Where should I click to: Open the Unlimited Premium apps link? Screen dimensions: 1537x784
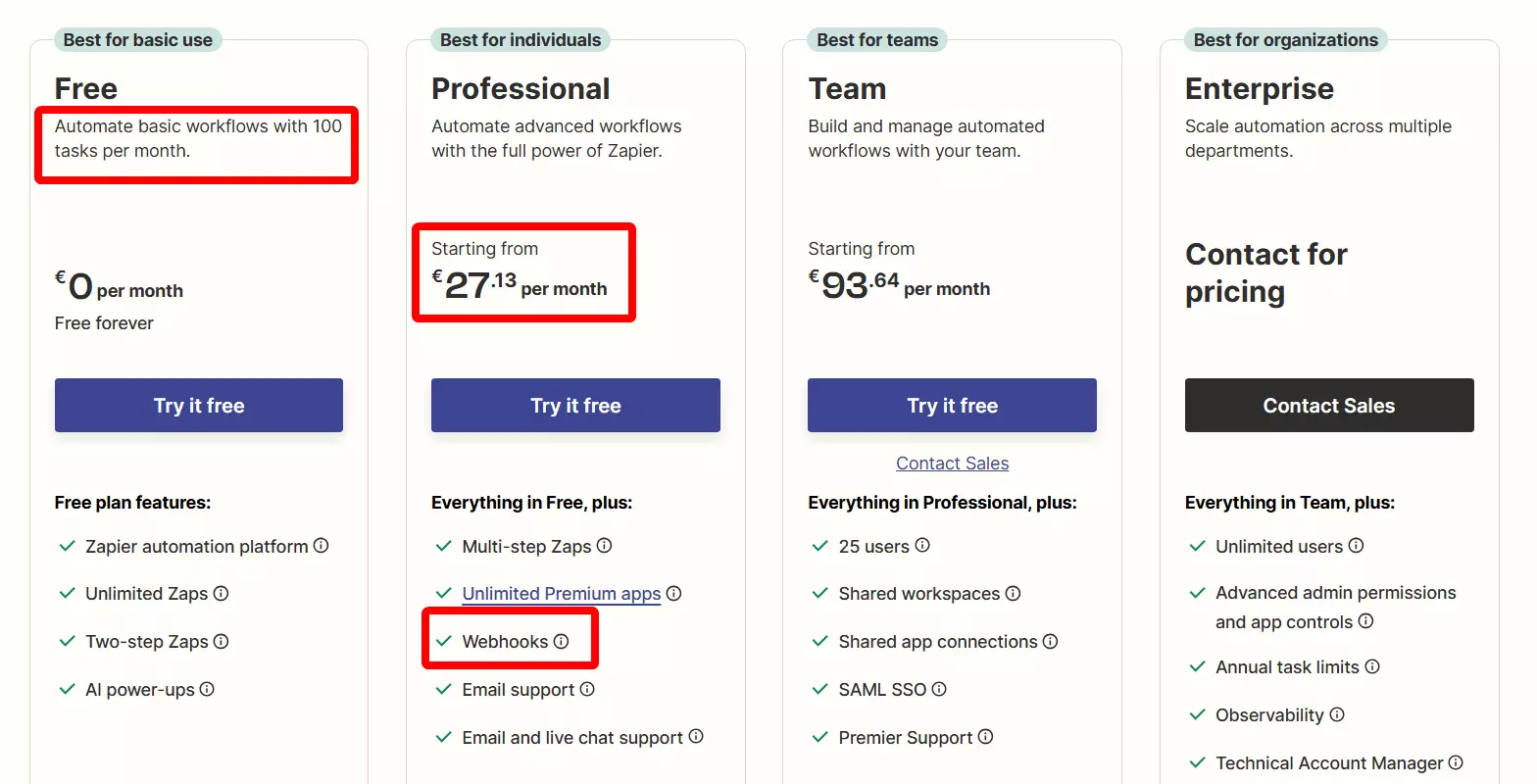click(x=561, y=593)
